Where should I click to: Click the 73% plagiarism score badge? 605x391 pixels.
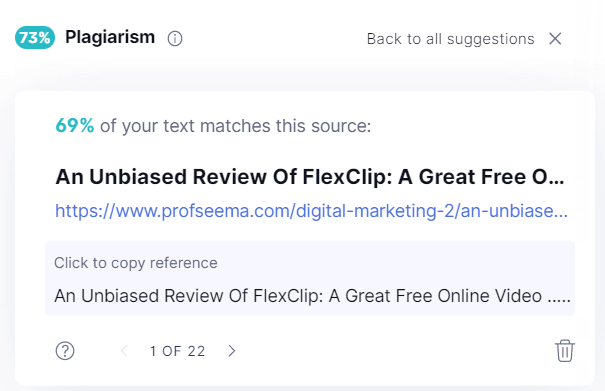(x=35, y=37)
